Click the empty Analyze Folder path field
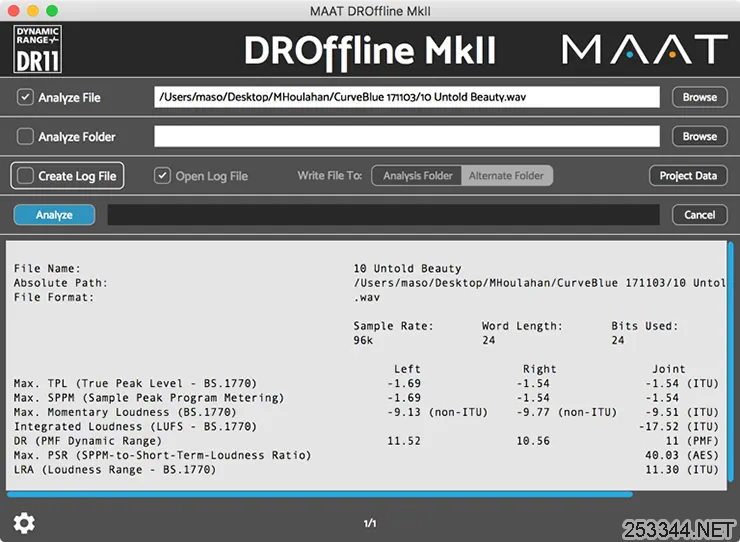This screenshot has height=542, width=740. (407, 136)
